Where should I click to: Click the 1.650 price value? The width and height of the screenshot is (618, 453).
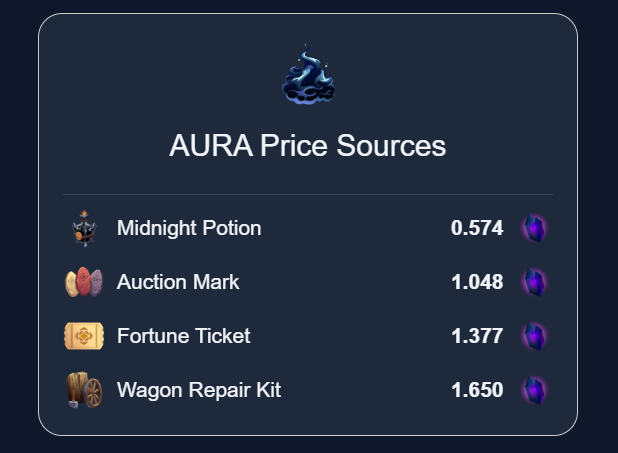click(477, 390)
